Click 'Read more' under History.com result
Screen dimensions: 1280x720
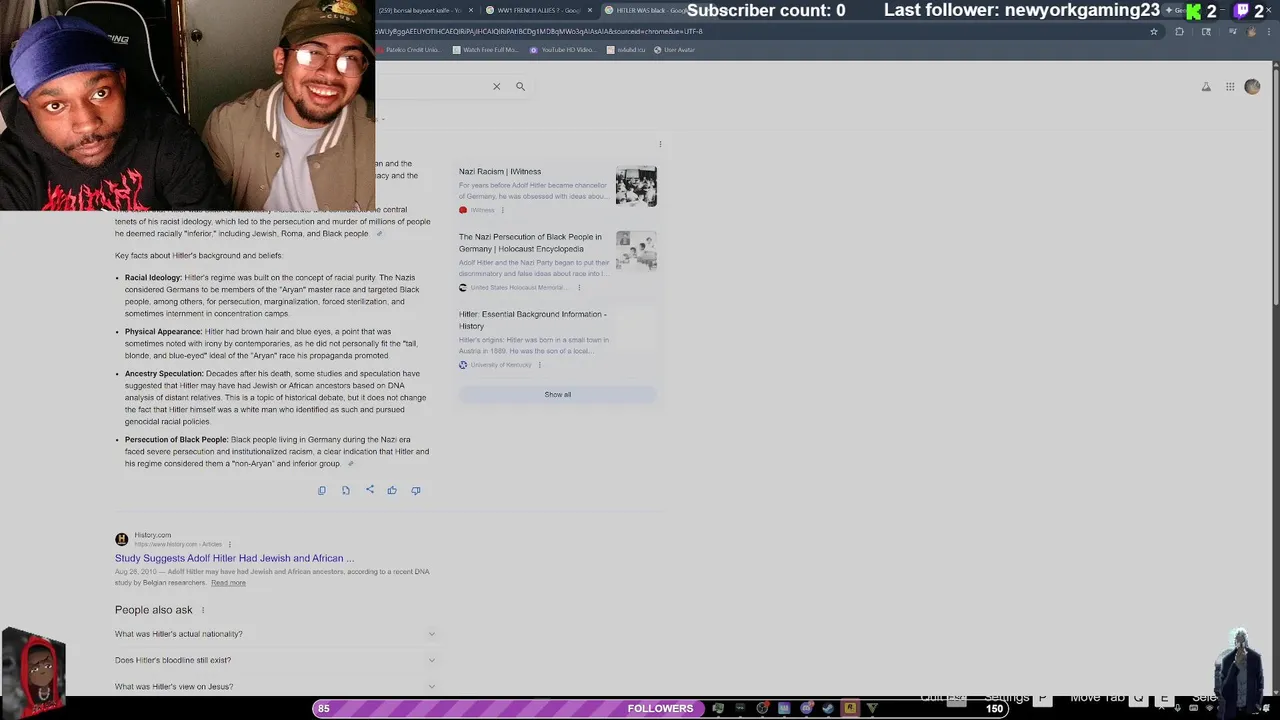228,583
